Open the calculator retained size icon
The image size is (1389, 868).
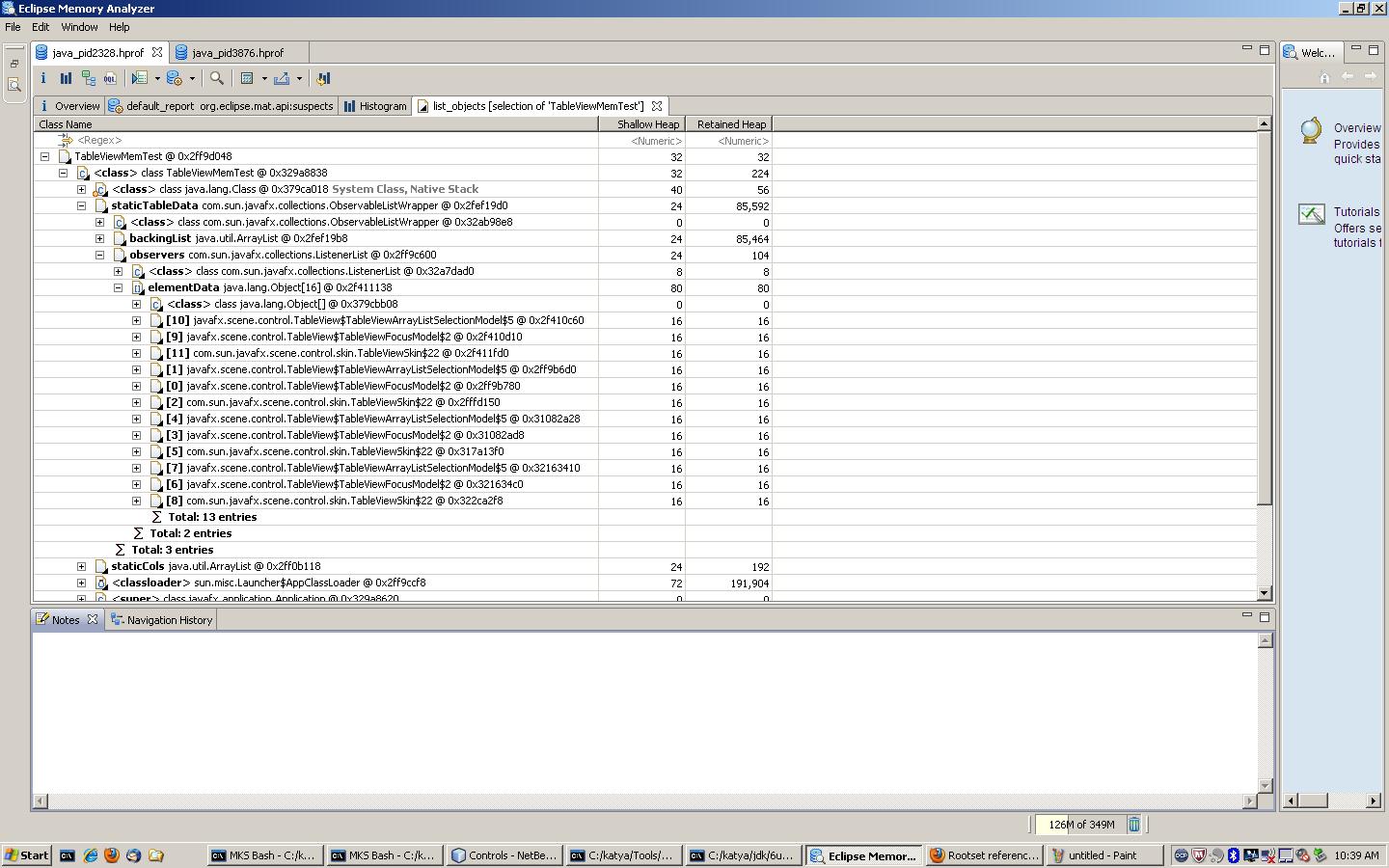coord(247,79)
